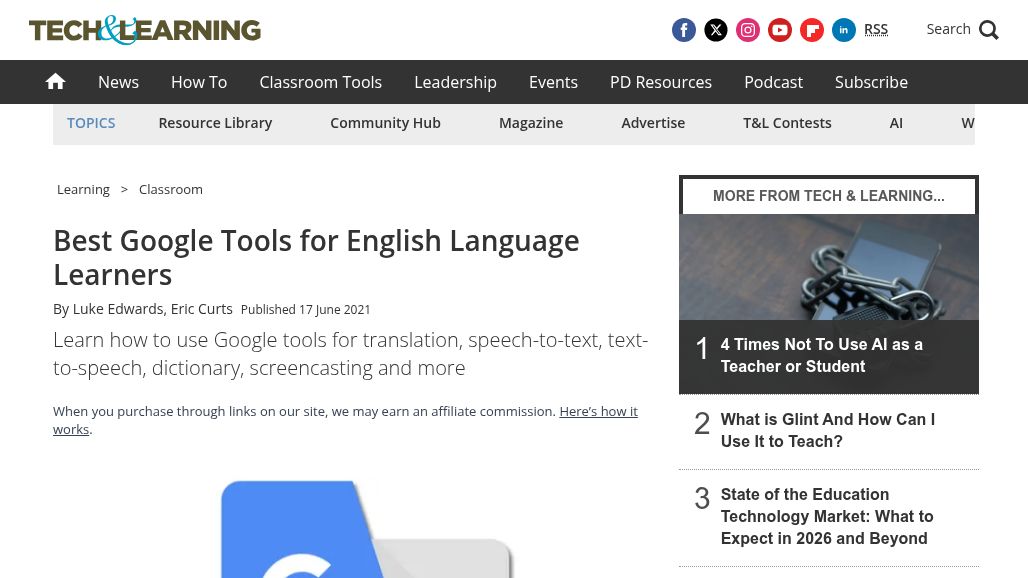Open the Here's how it works link
This screenshot has width=1028, height=578.
598,412
